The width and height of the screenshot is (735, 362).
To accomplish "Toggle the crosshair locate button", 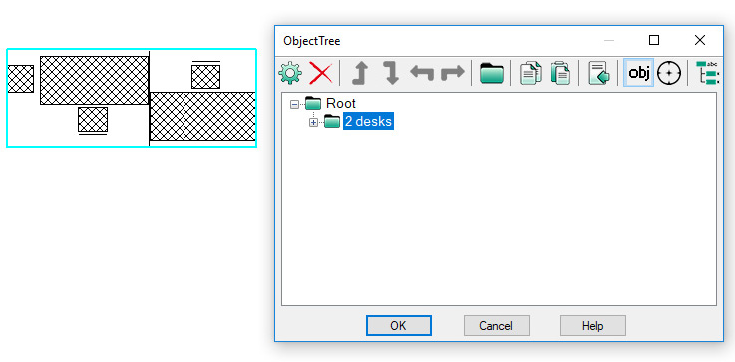I will [x=669, y=74].
